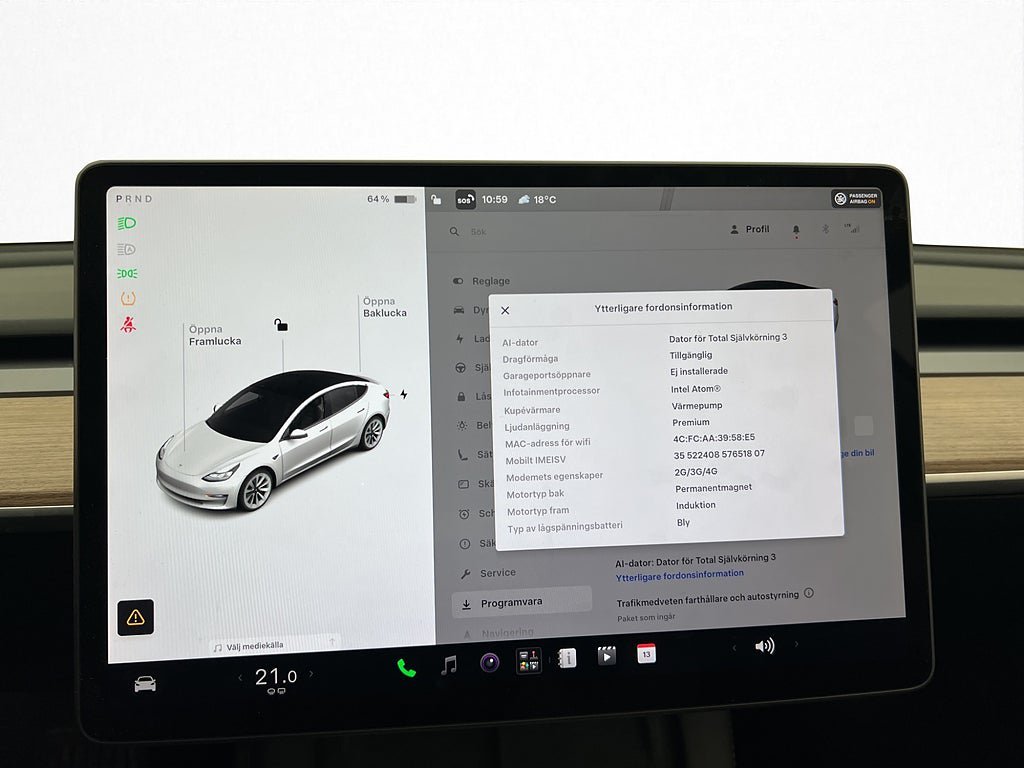This screenshot has height=768, width=1024.
Task: Tap the weather 18°C indicator
Action: tap(537, 199)
